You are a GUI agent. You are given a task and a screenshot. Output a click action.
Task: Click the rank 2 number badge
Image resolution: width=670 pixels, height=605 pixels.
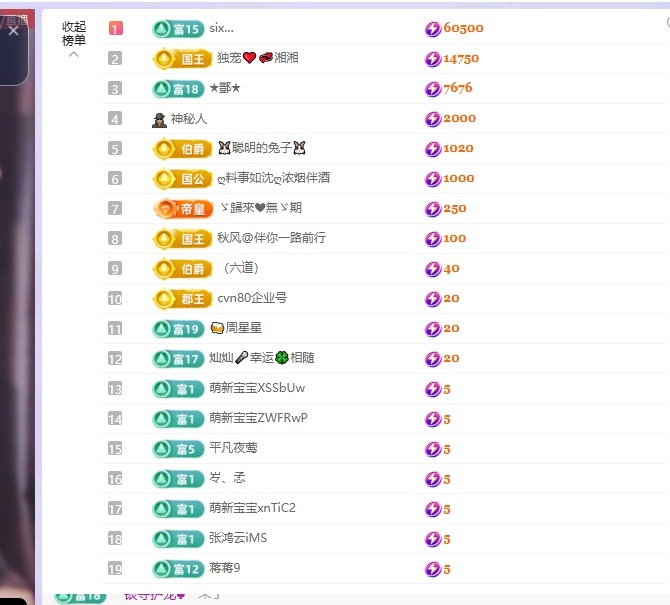(115, 59)
